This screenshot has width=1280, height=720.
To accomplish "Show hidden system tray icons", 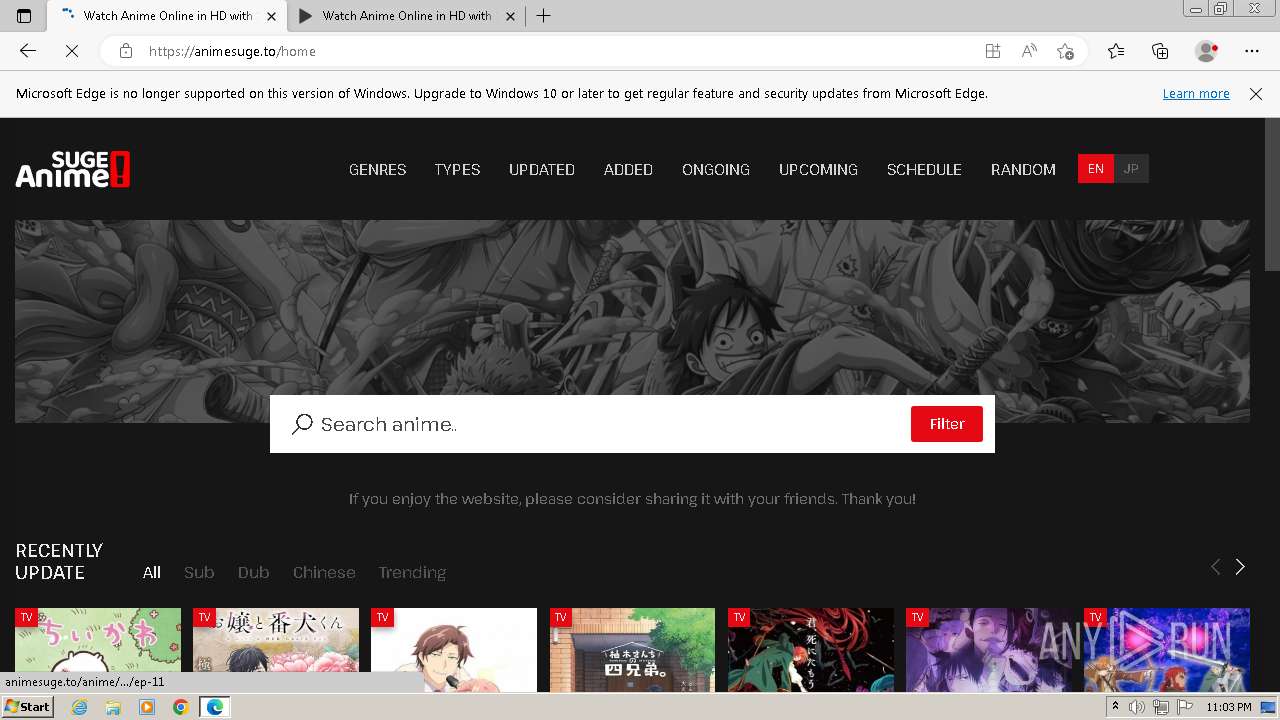I will click(1115, 707).
